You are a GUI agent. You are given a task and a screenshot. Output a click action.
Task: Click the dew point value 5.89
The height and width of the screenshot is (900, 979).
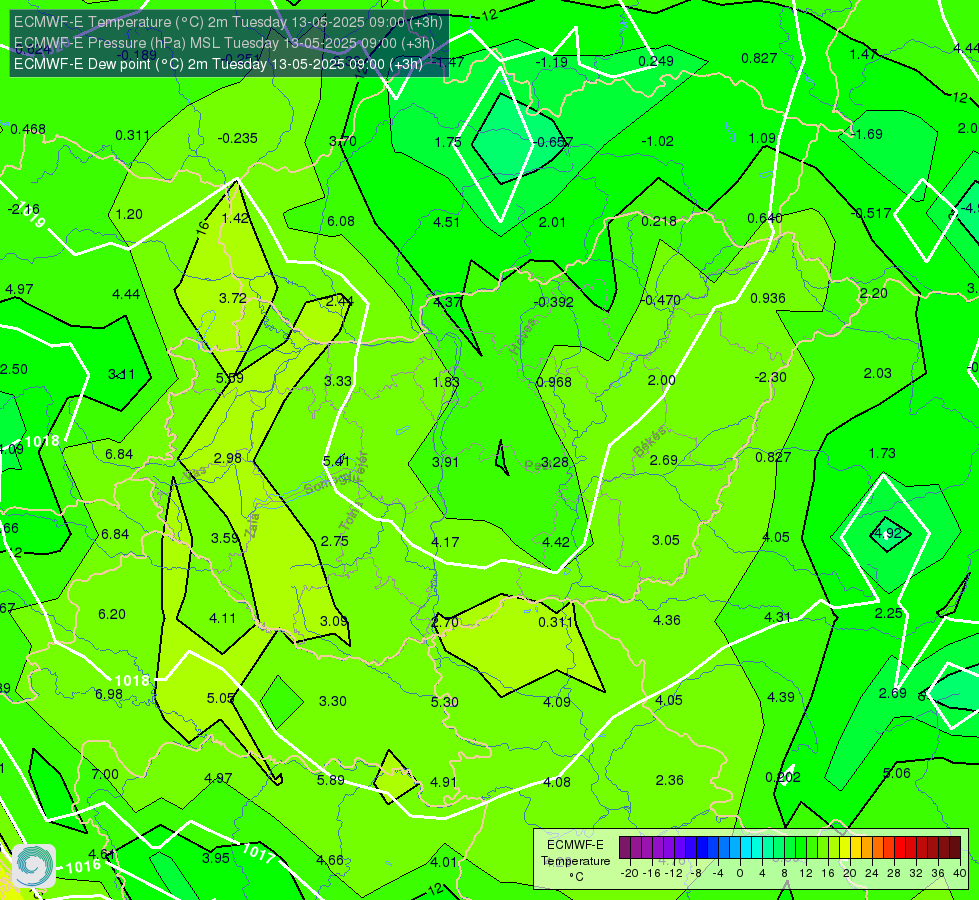pos(330,780)
